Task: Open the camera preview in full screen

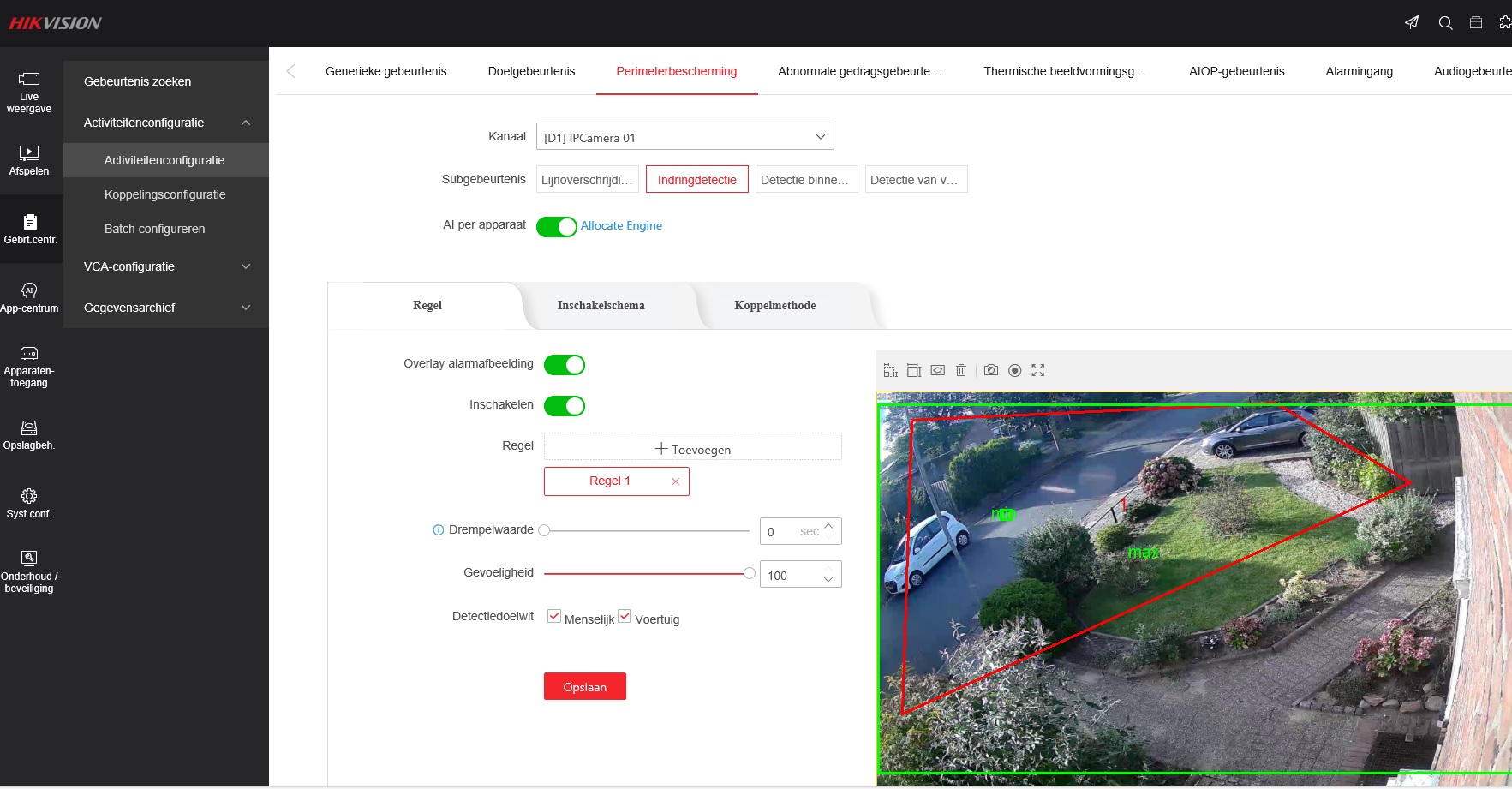Action: point(1038,370)
